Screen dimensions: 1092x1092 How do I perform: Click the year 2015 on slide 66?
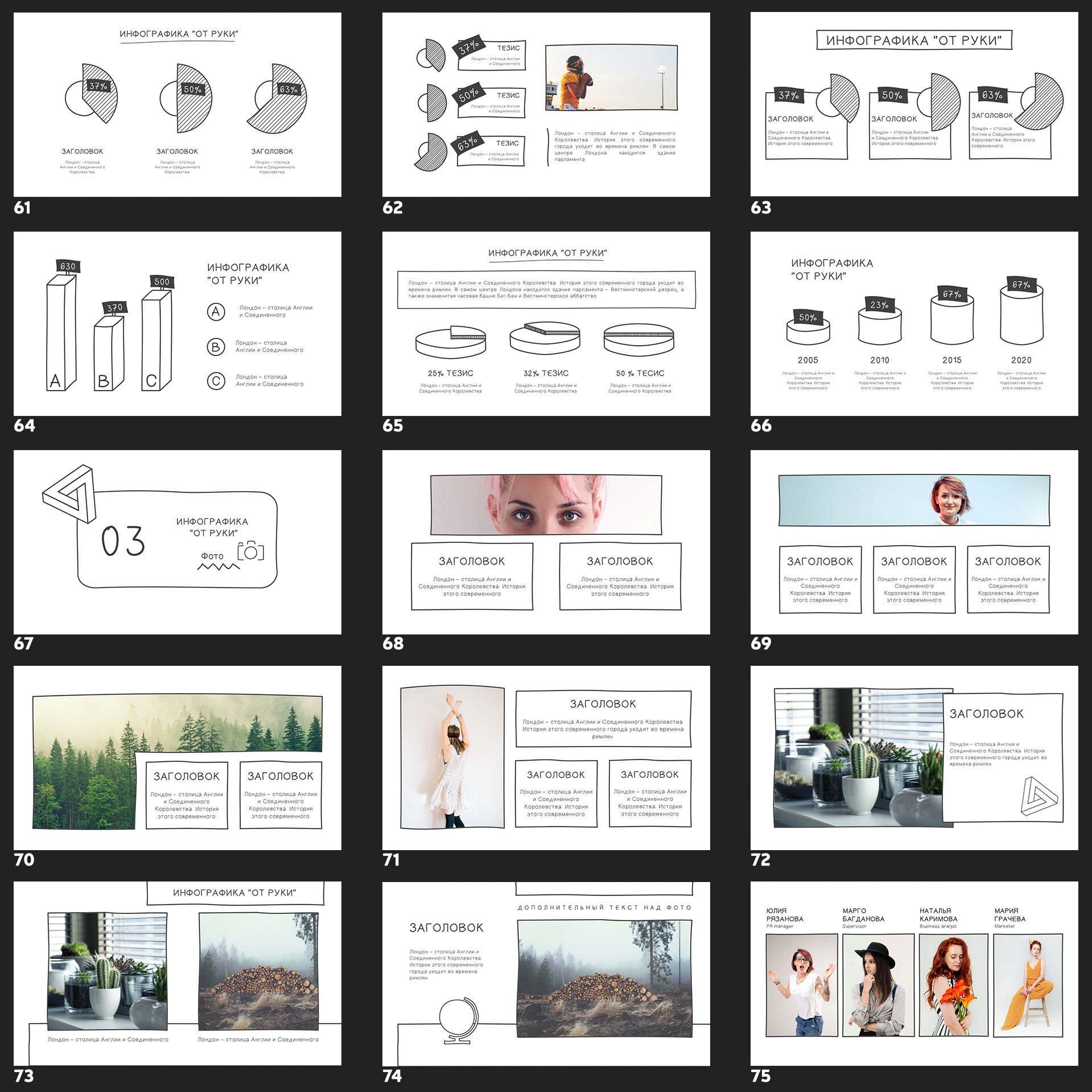point(952,360)
